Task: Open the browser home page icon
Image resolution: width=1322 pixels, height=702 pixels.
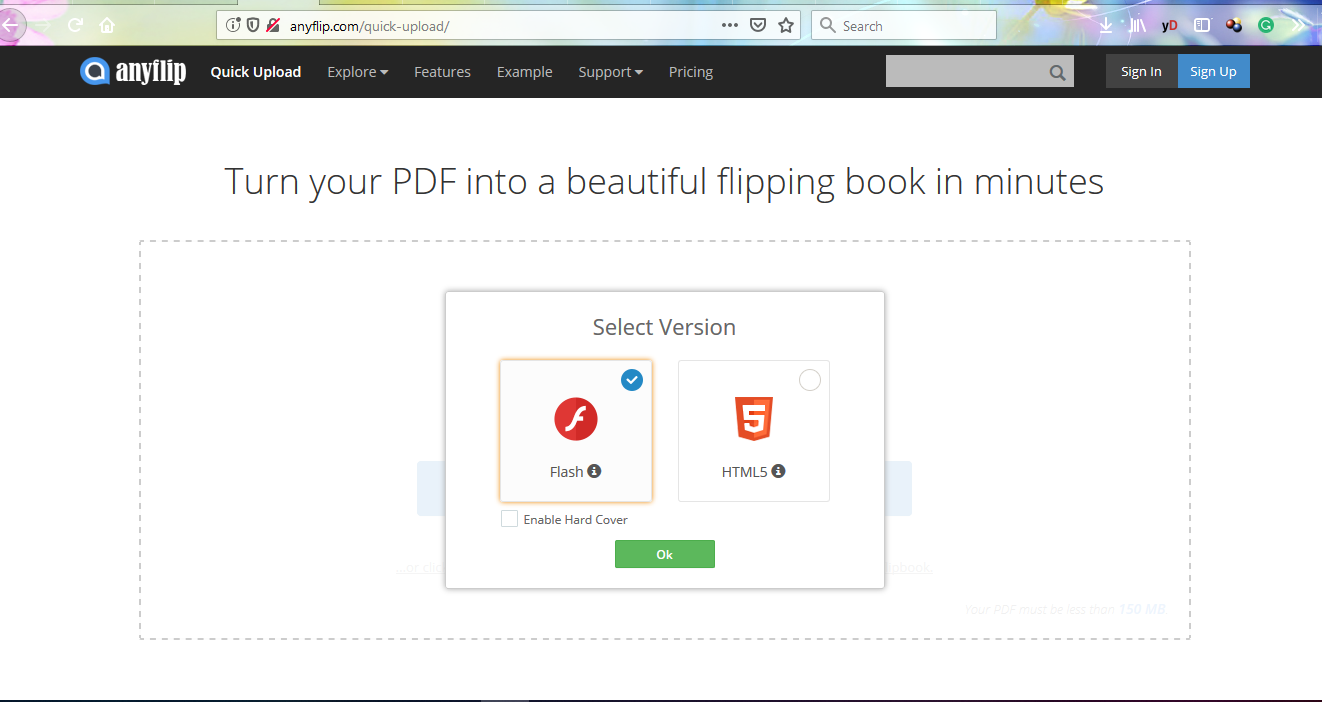Action: tap(107, 25)
